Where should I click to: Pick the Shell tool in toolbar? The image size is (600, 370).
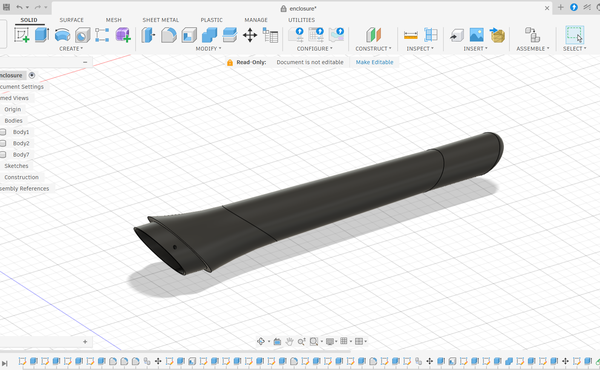click(x=189, y=35)
